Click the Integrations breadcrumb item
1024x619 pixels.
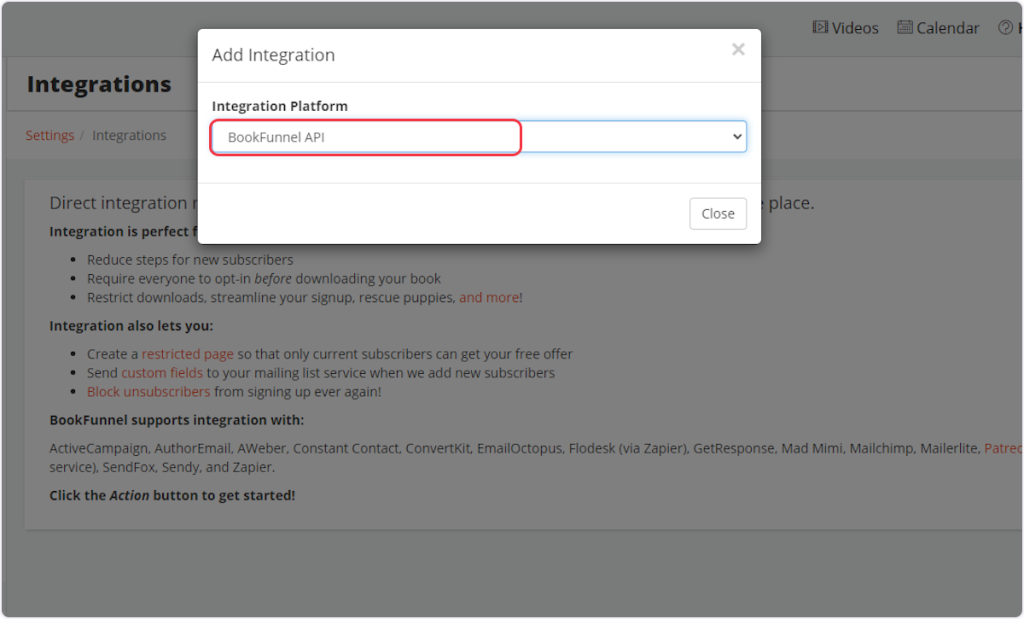tap(129, 135)
